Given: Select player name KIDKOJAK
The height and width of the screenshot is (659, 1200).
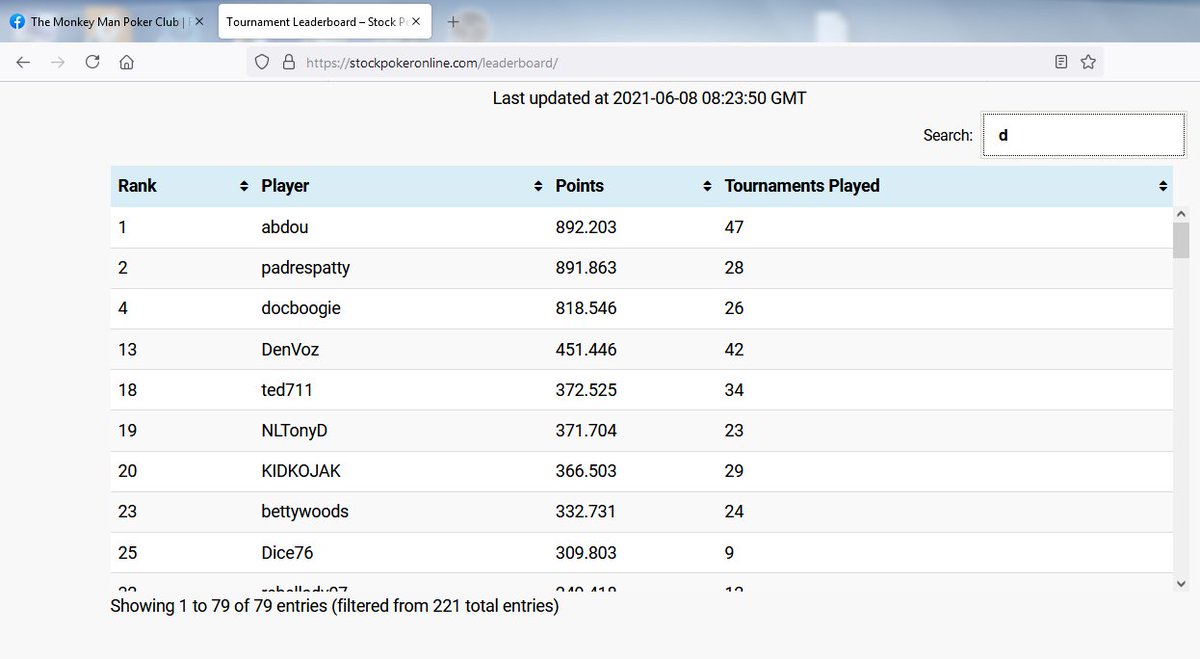Looking at the screenshot, I should (301, 471).
